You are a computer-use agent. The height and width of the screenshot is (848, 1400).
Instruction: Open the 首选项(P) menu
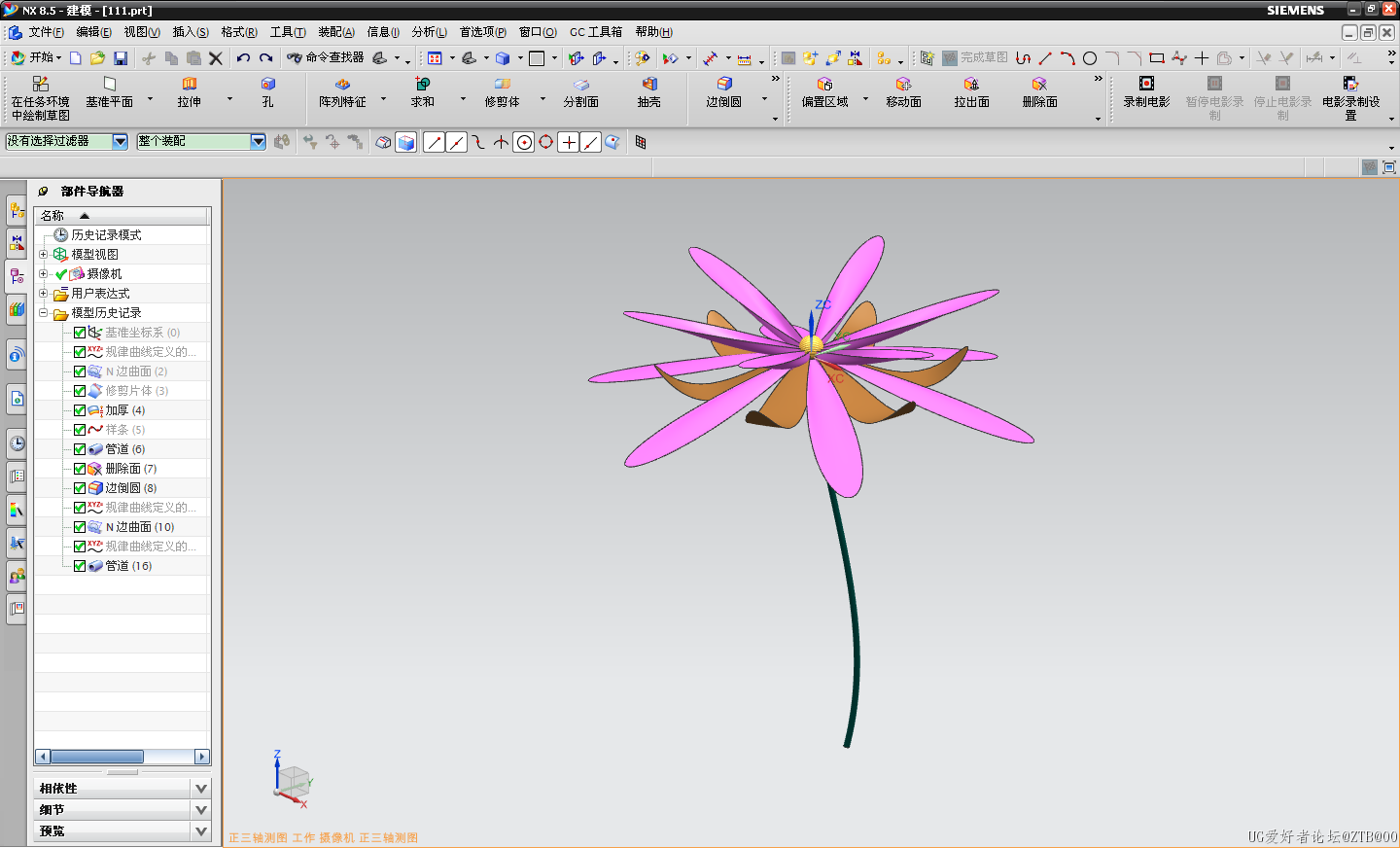point(482,32)
